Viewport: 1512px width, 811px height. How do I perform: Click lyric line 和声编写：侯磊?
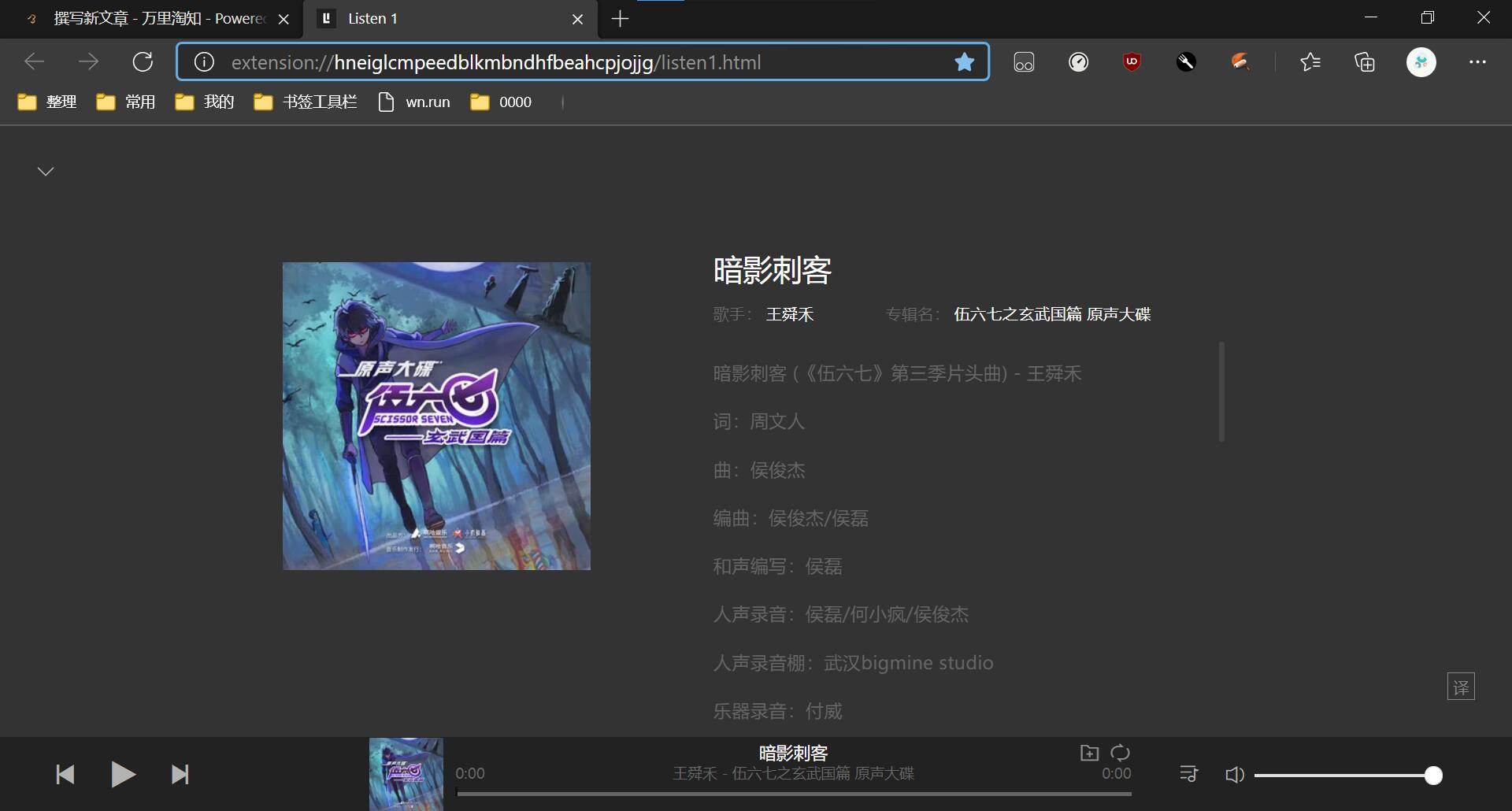(777, 567)
